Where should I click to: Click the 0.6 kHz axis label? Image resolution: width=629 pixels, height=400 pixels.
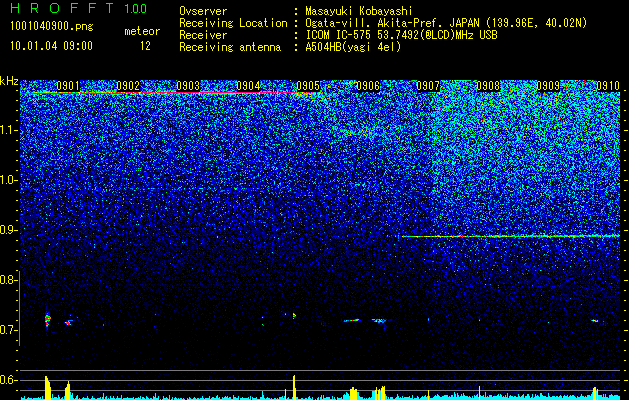8,380
